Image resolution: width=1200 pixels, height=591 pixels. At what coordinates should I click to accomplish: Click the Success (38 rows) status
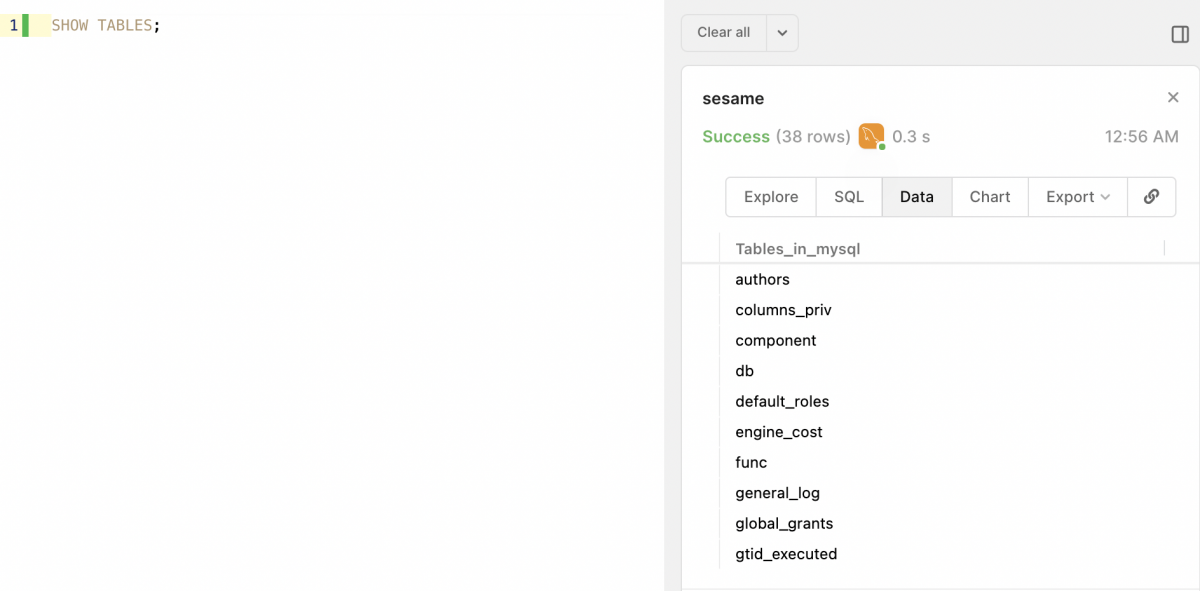point(775,136)
